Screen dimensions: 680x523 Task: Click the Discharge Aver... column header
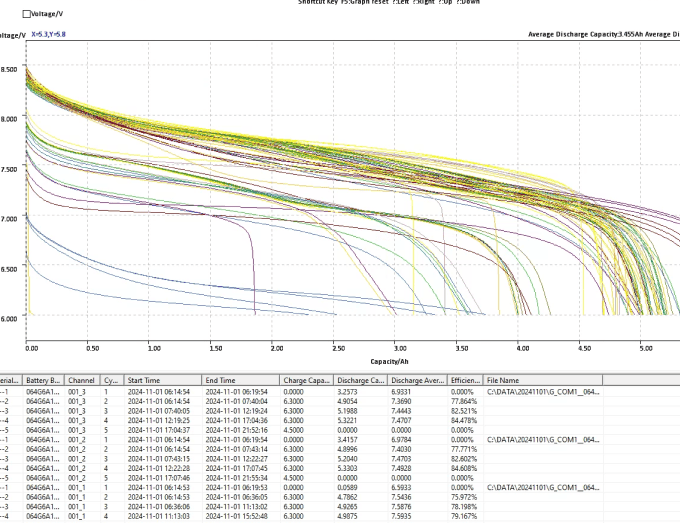coord(417,380)
